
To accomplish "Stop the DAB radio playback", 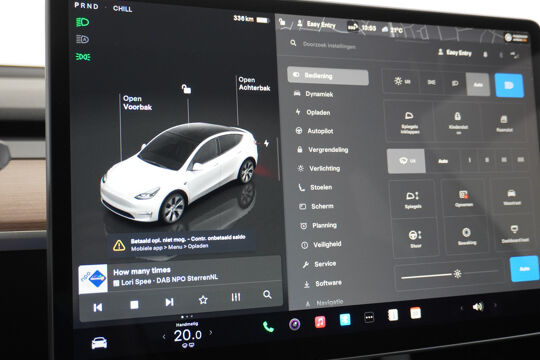I will coord(134,305).
